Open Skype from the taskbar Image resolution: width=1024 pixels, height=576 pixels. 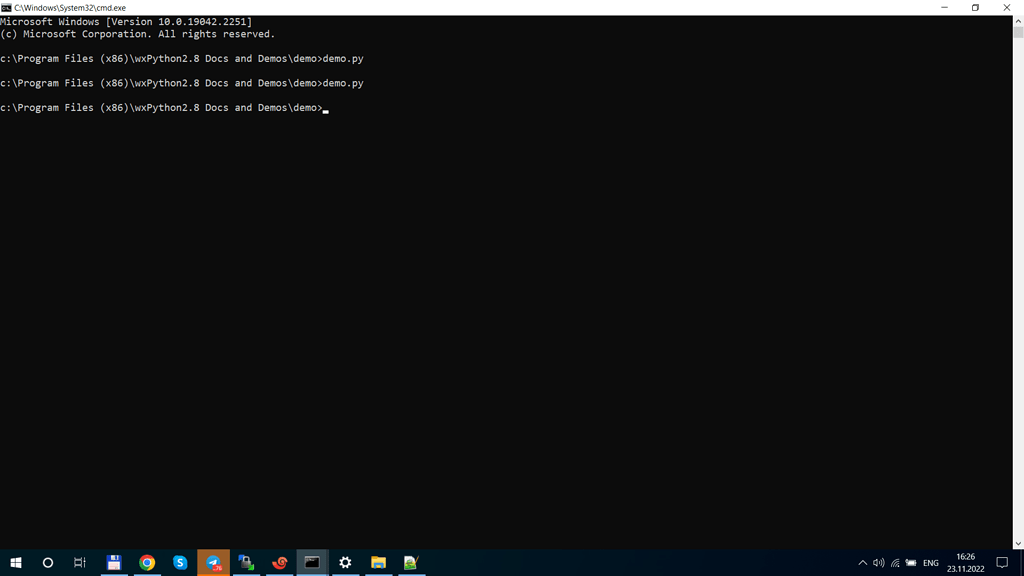180,563
